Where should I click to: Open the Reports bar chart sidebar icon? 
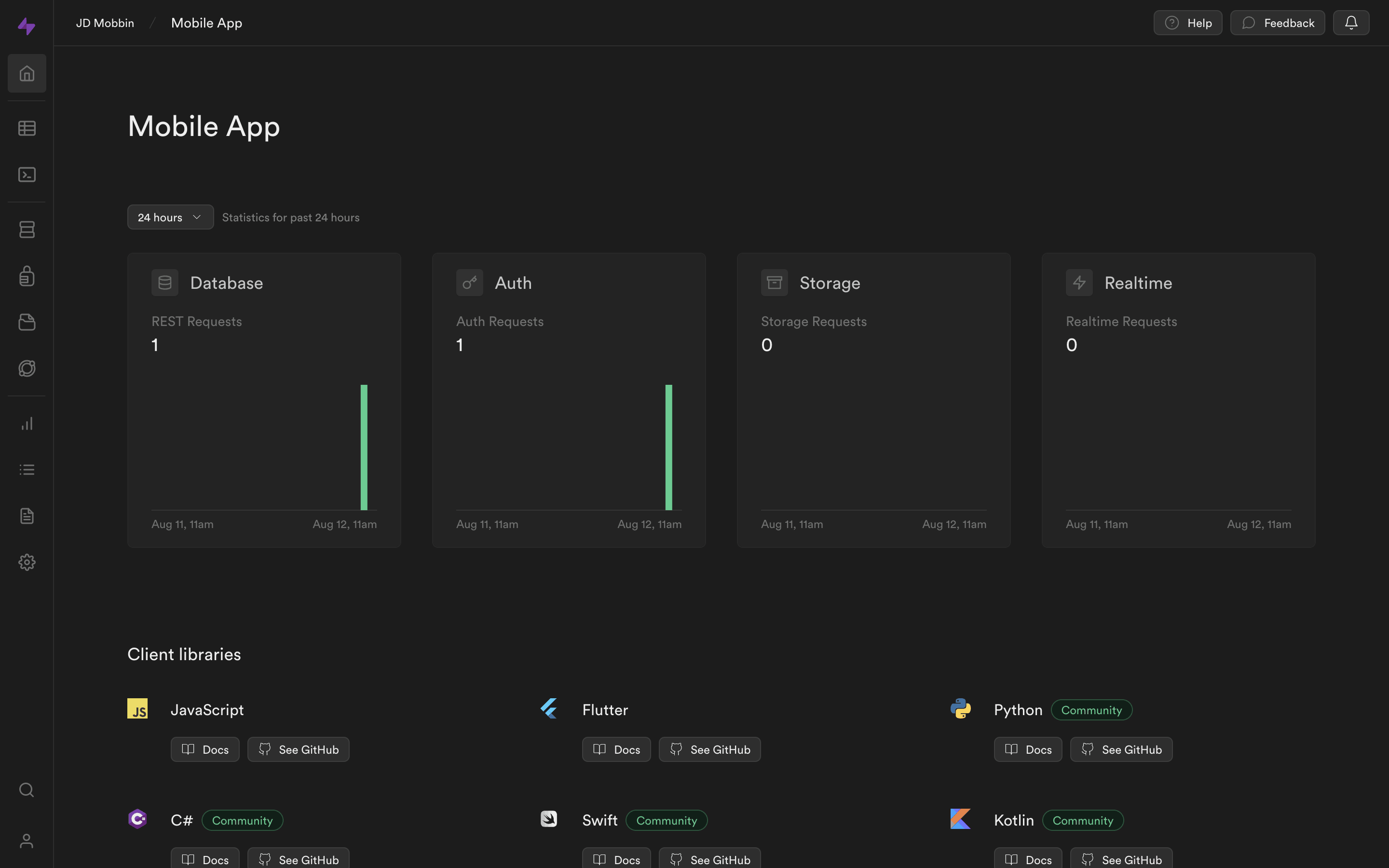[x=27, y=424]
